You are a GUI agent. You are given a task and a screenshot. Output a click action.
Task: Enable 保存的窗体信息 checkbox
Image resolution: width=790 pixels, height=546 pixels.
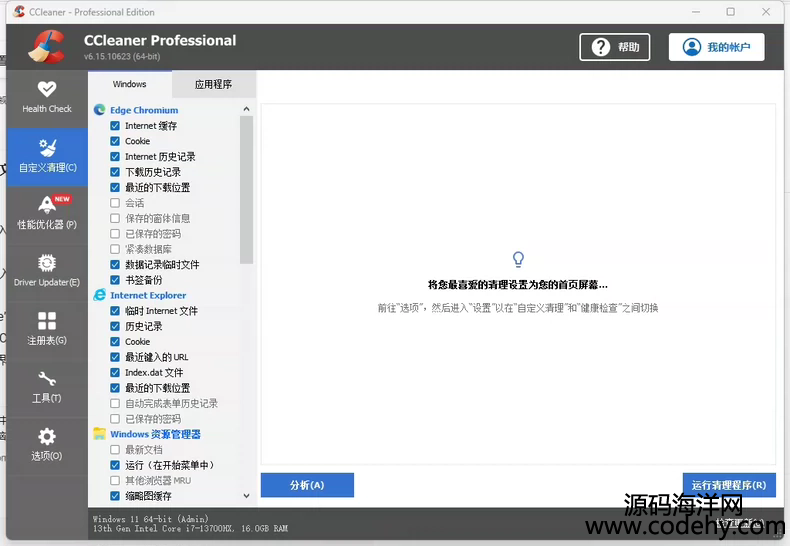point(115,218)
